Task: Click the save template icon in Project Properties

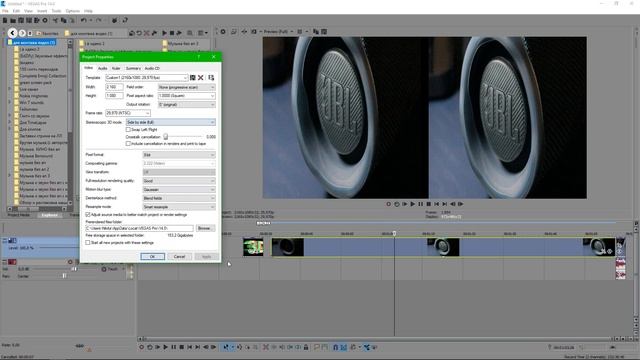Action: pyautogui.click(x=193, y=78)
